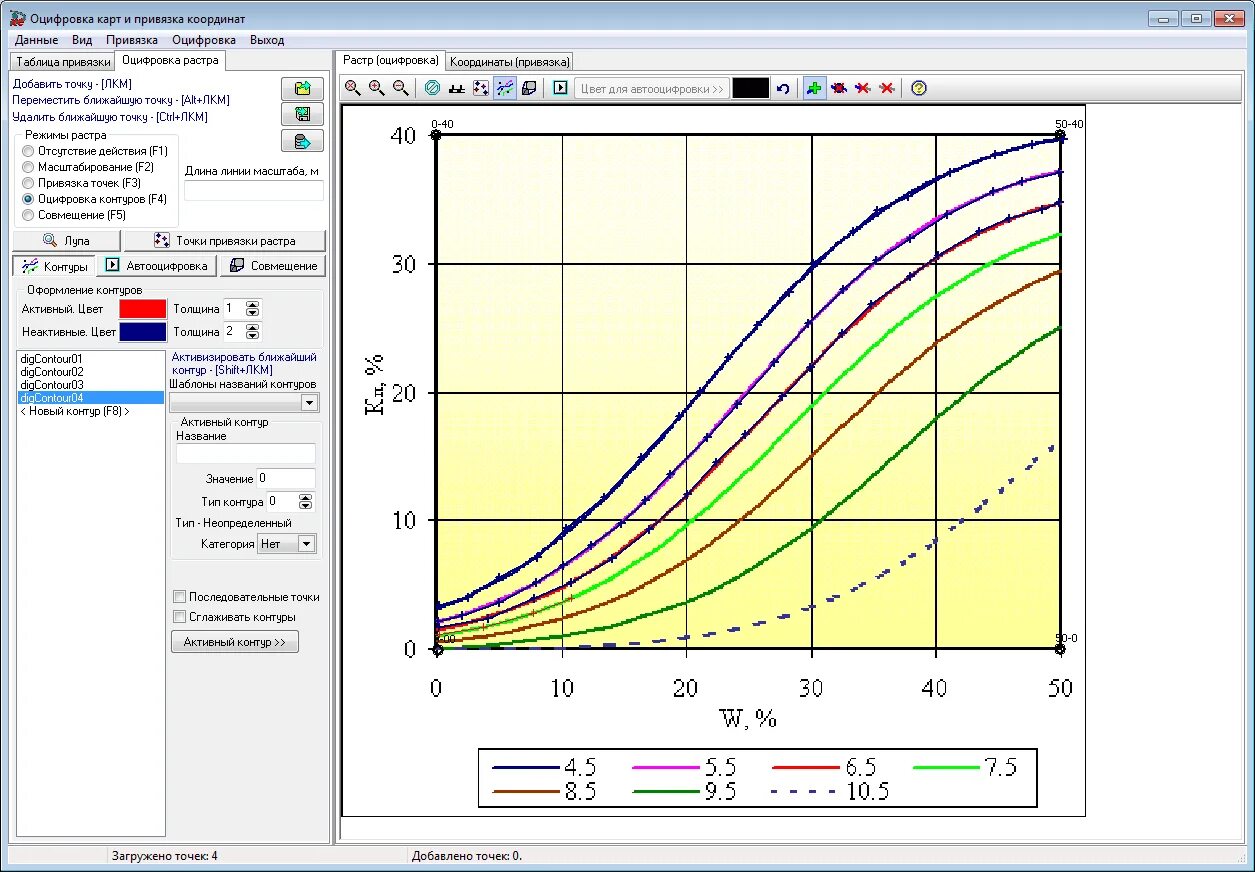The image size is (1255, 872).
Task: Click the 'Совмещение' button with layers icon
Action: click(x=273, y=266)
